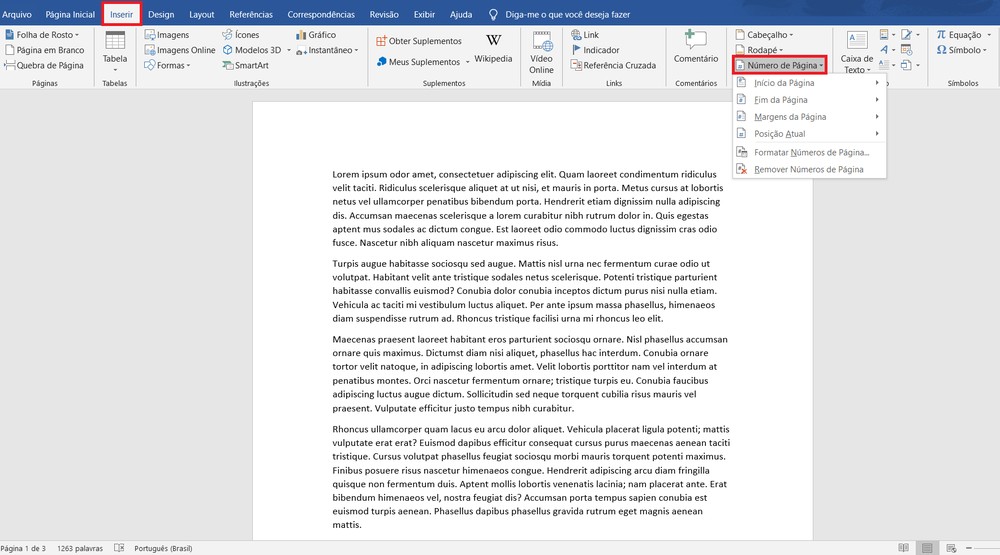Choose Remover Números de Página

(809, 169)
